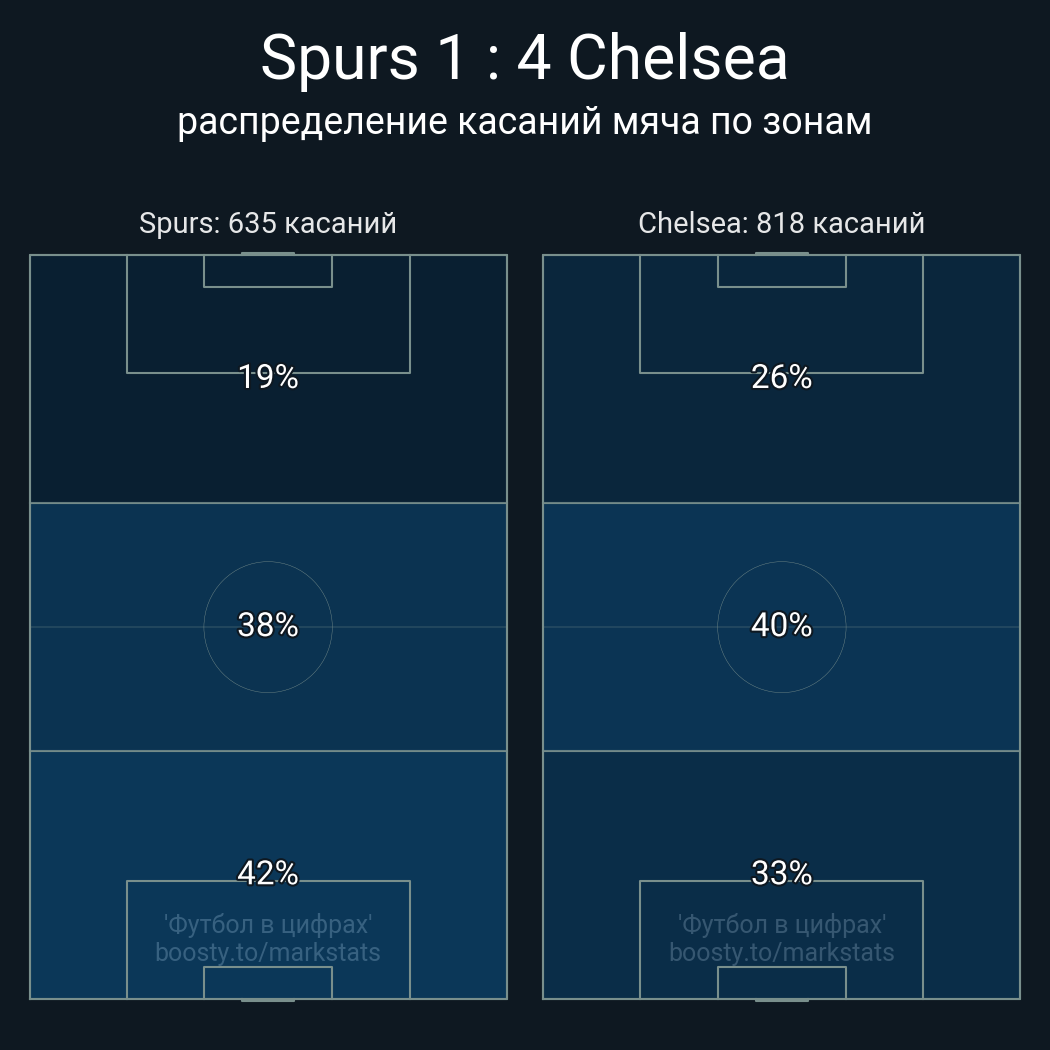
Task: Click the 38% label in Spurs midfield
Action: coord(268,625)
